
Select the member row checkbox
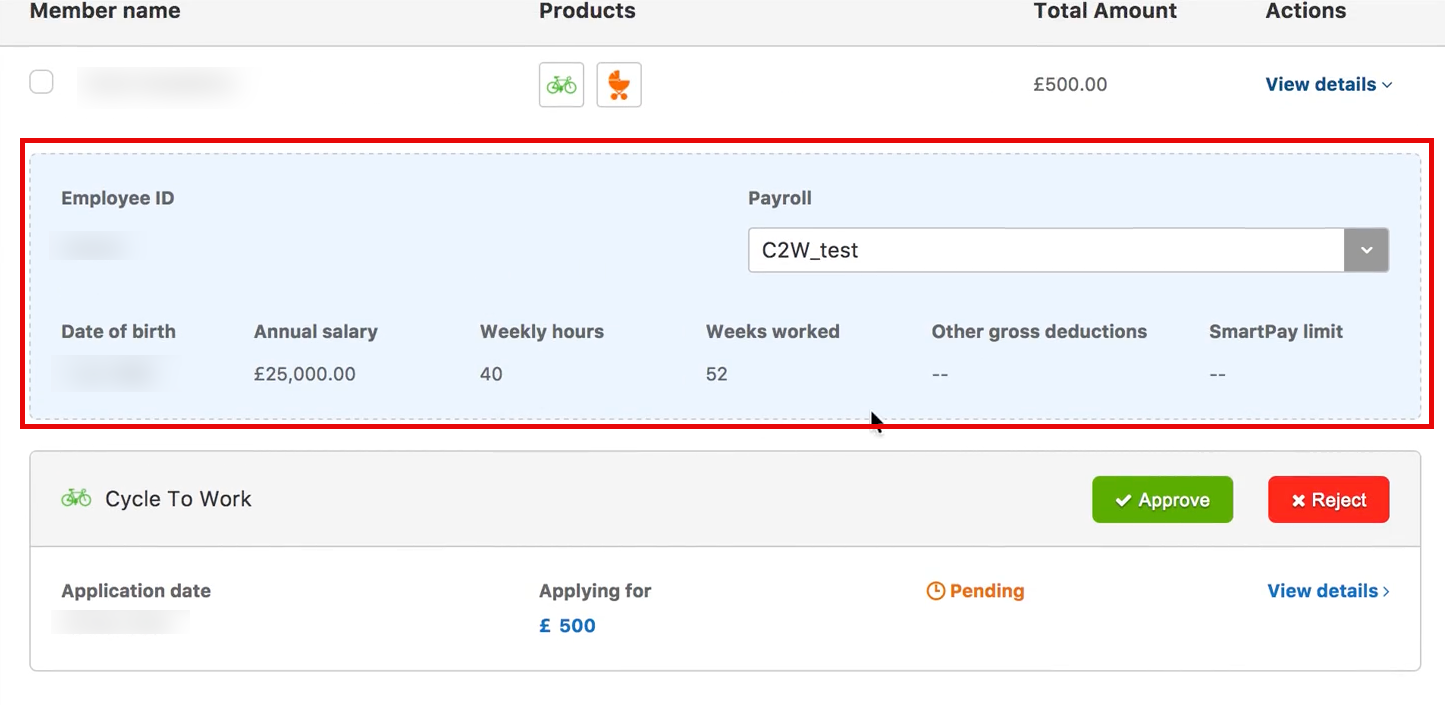click(x=41, y=82)
